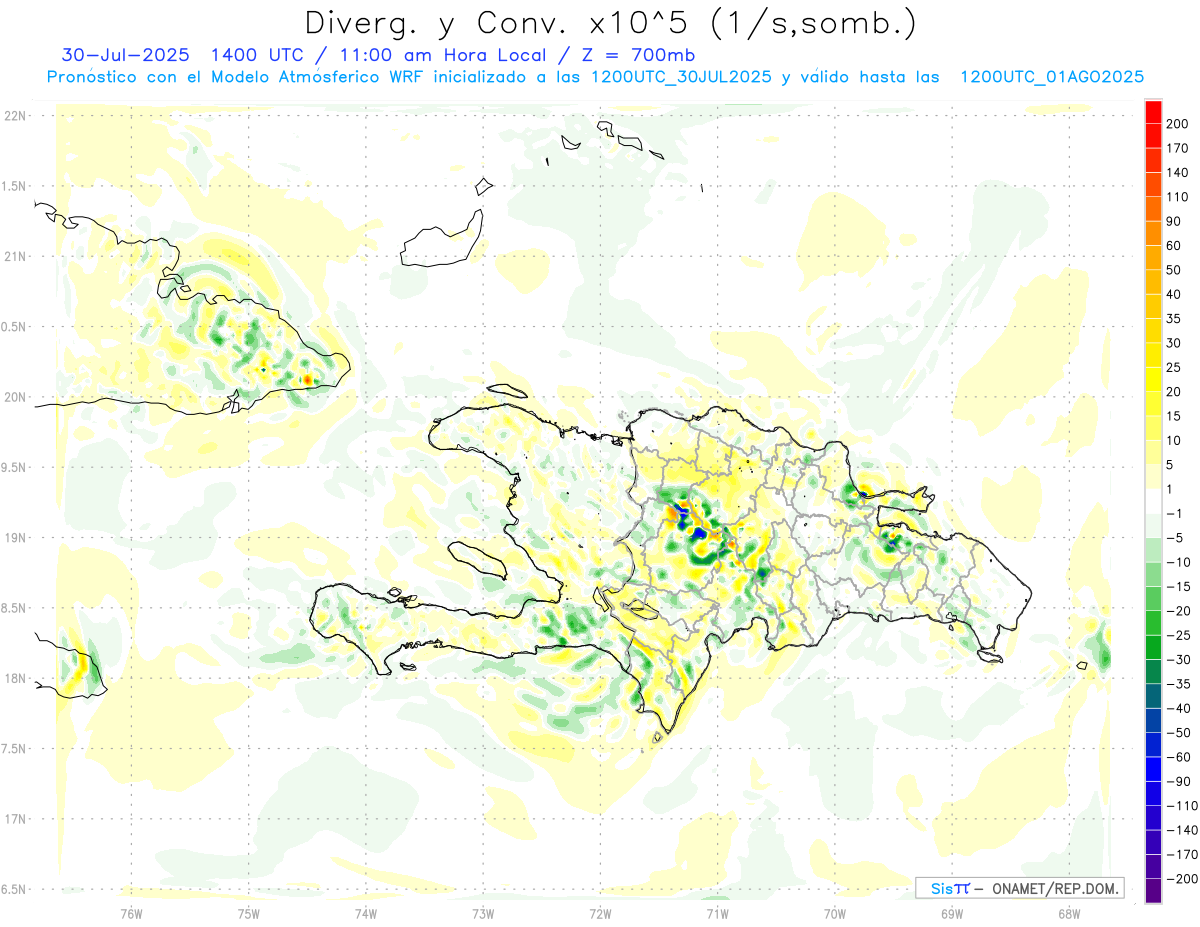Click the 68W longitude axis label

click(x=1068, y=912)
